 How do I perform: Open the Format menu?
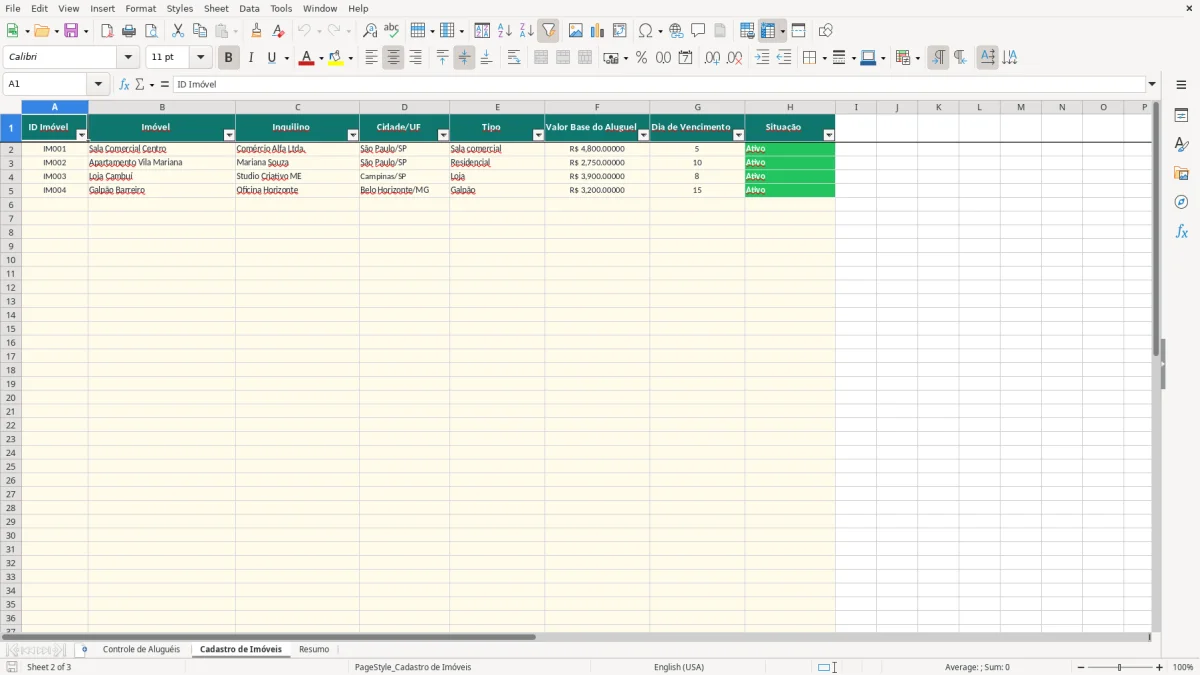coord(141,9)
